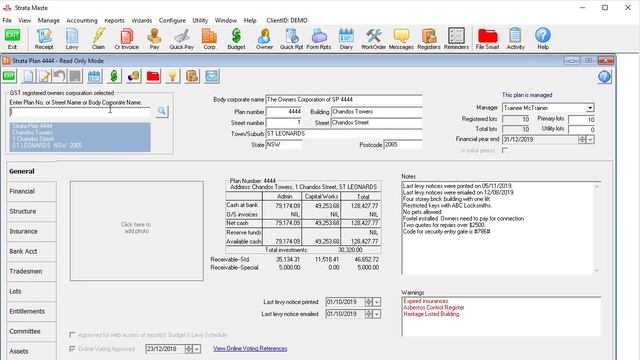Viewport: 640px width, 360px height.
Task: Expand the Manager dropdown
Action: click(x=590, y=108)
